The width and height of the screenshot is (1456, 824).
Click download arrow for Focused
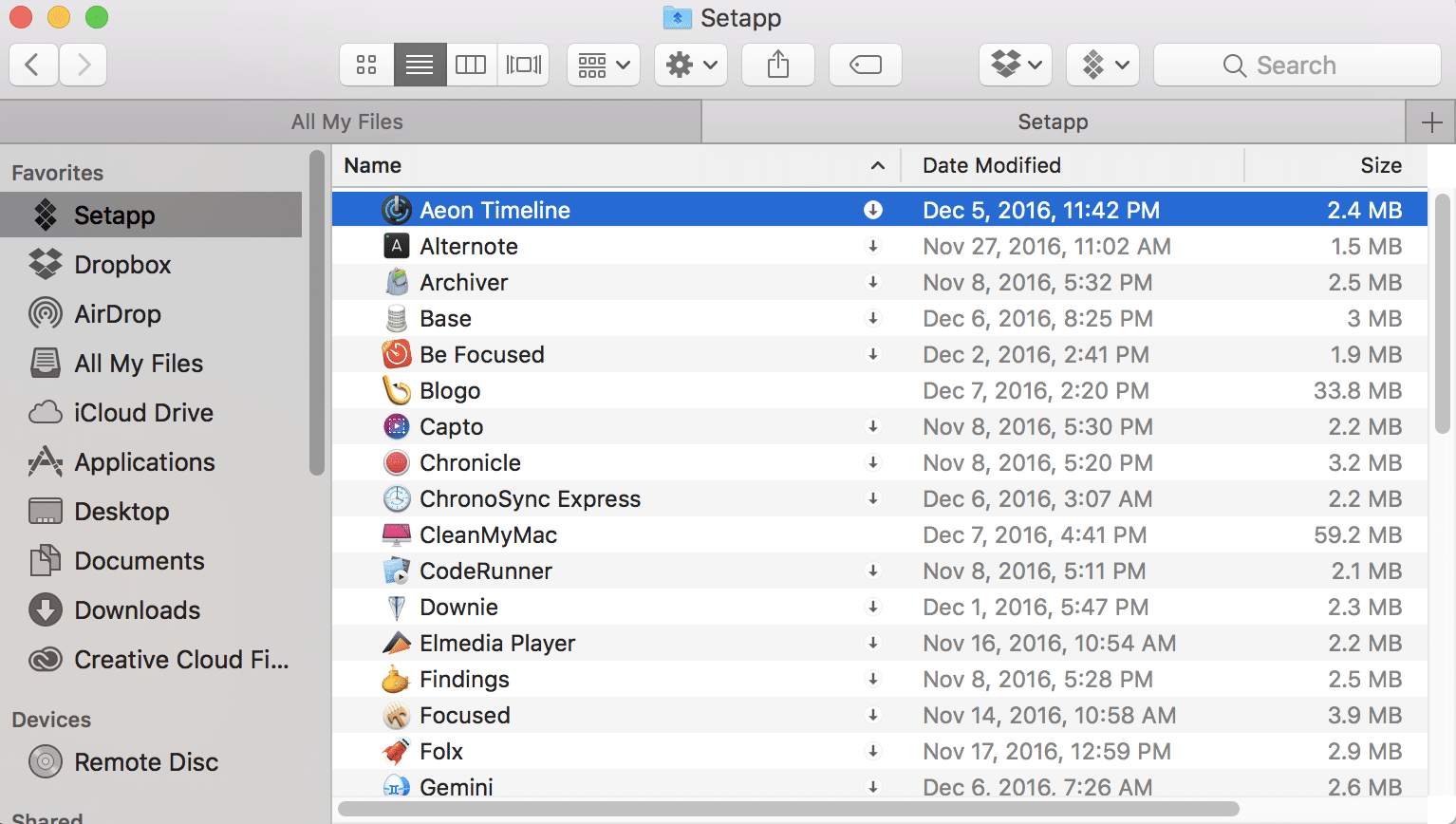coord(873,715)
